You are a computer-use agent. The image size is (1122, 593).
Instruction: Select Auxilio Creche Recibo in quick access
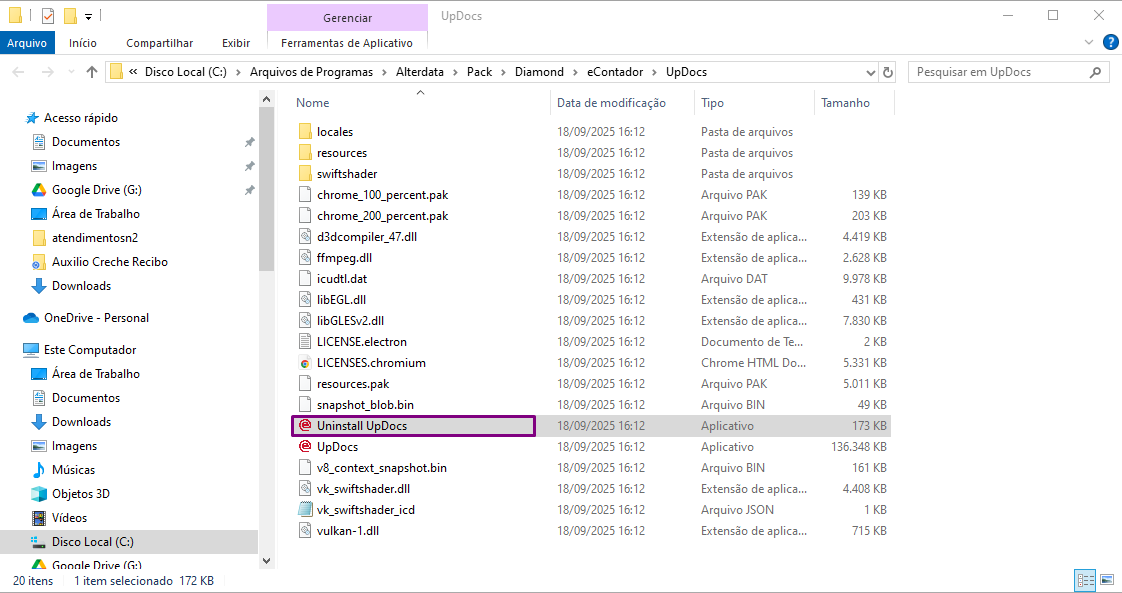pyautogui.click(x=109, y=262)
